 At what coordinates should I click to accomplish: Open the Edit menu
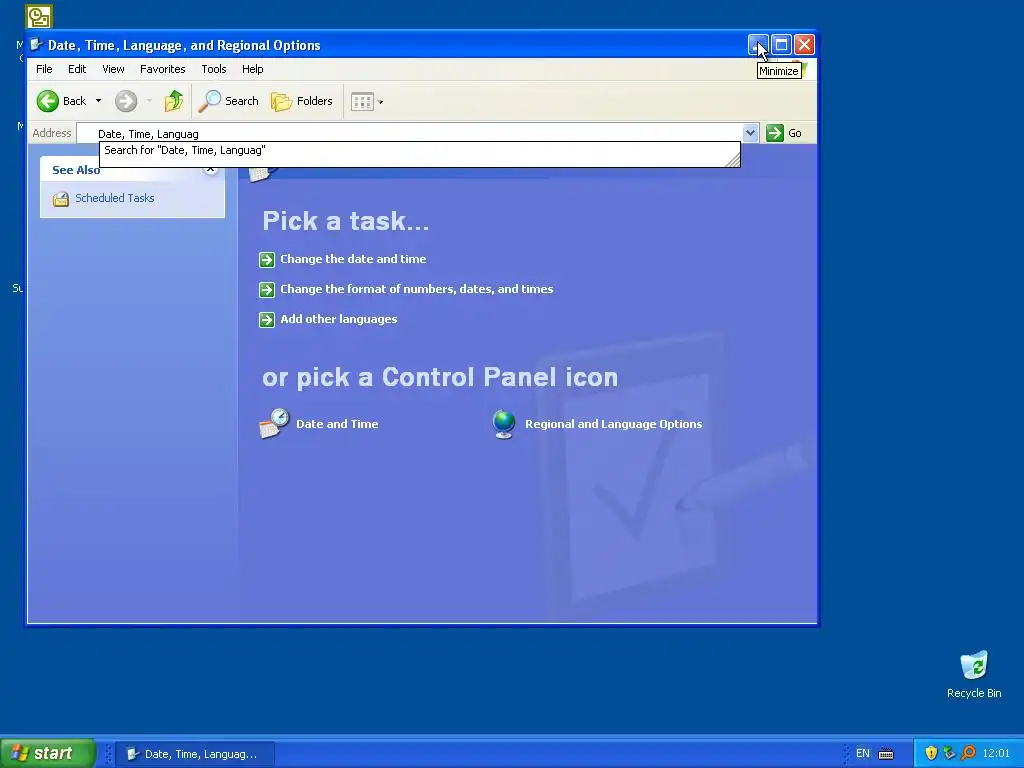pos(77,69)
